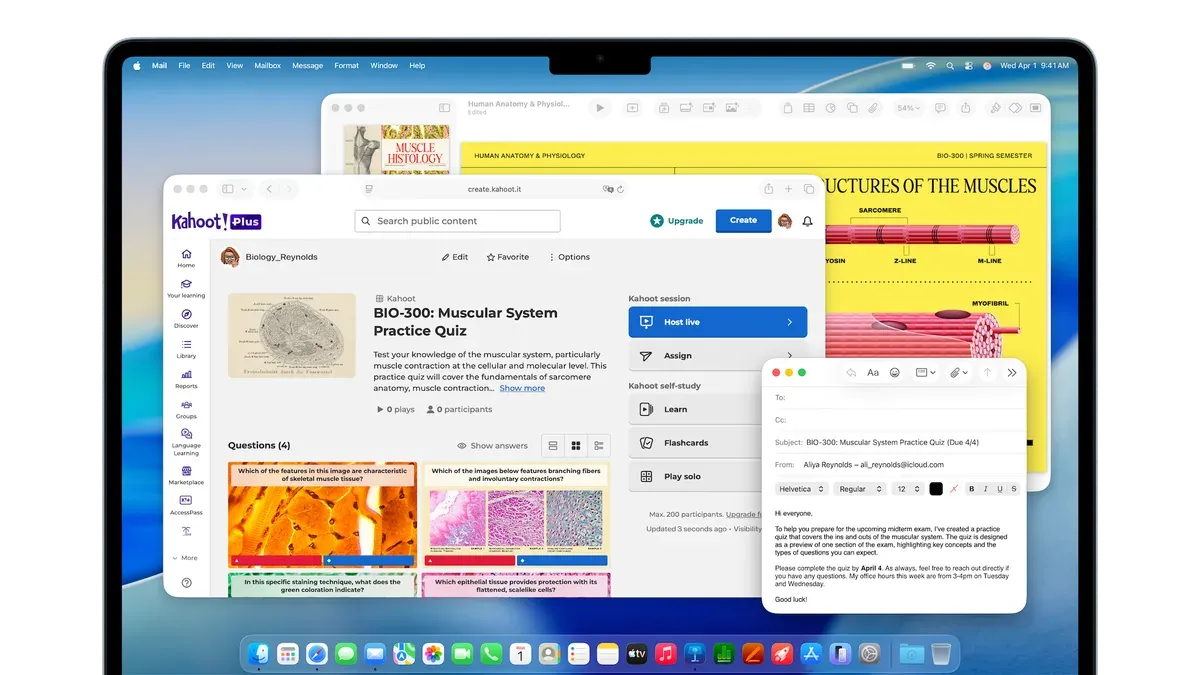Open the Mailbox menu

click(267, 66)
